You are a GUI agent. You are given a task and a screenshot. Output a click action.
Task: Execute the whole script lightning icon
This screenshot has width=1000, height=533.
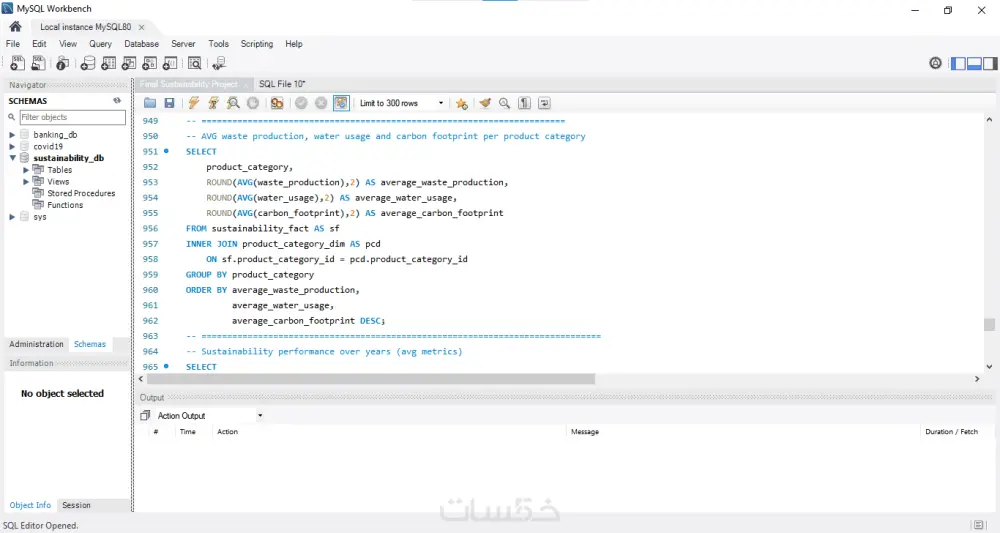click(193, 103)
